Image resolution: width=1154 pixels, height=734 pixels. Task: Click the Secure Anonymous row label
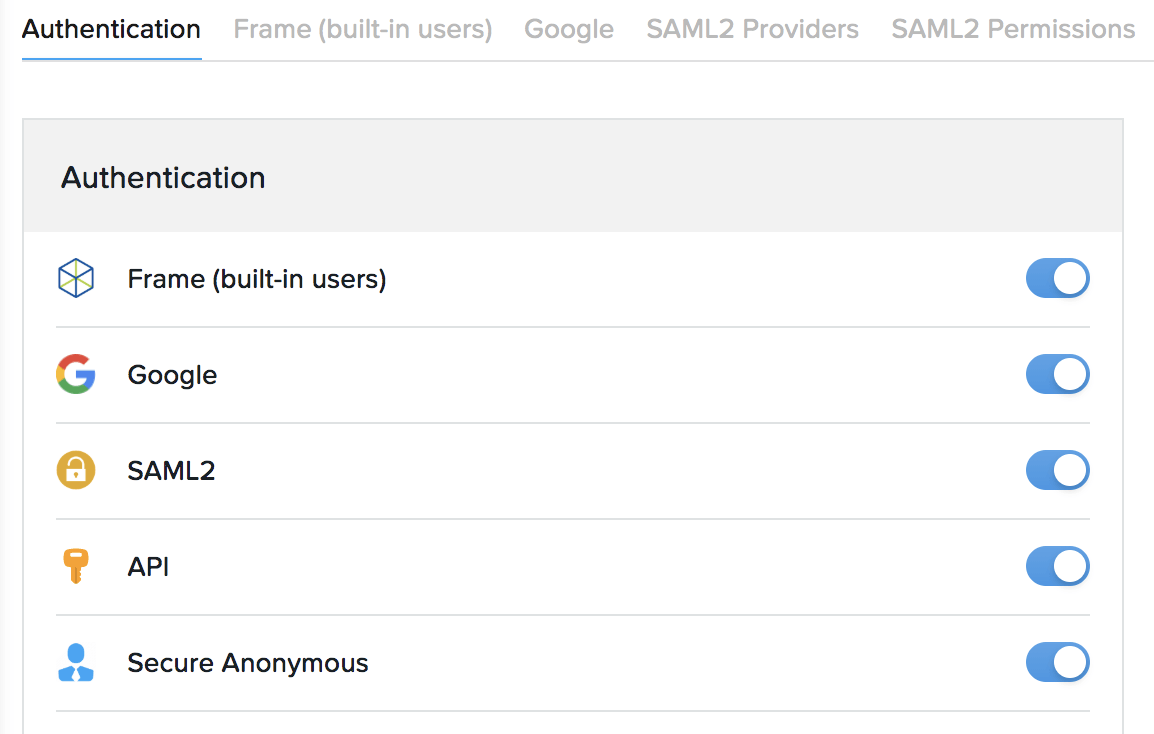pyautogui.click(x=248, y=663)
